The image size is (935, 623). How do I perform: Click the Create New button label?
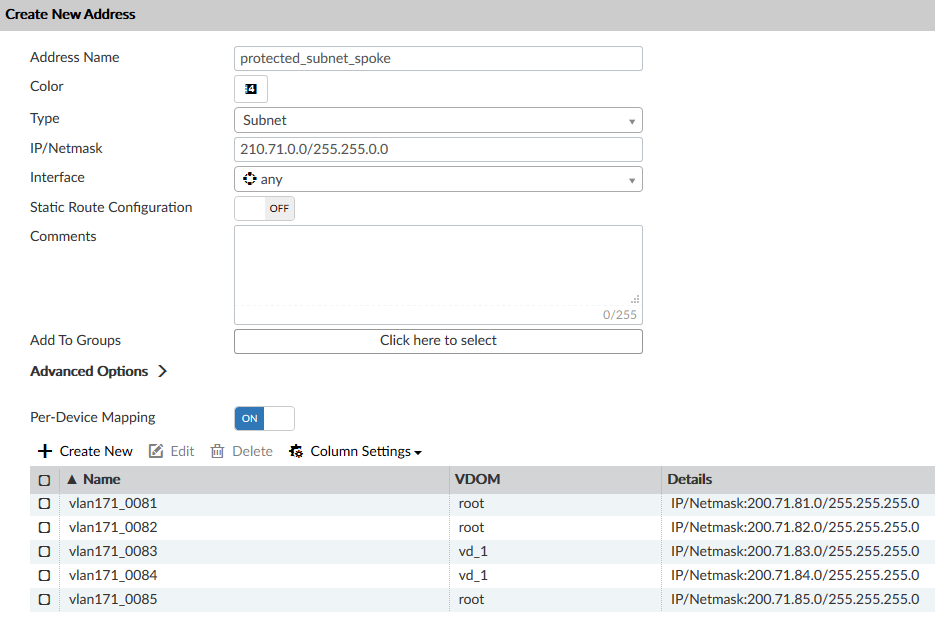(96, 451)
